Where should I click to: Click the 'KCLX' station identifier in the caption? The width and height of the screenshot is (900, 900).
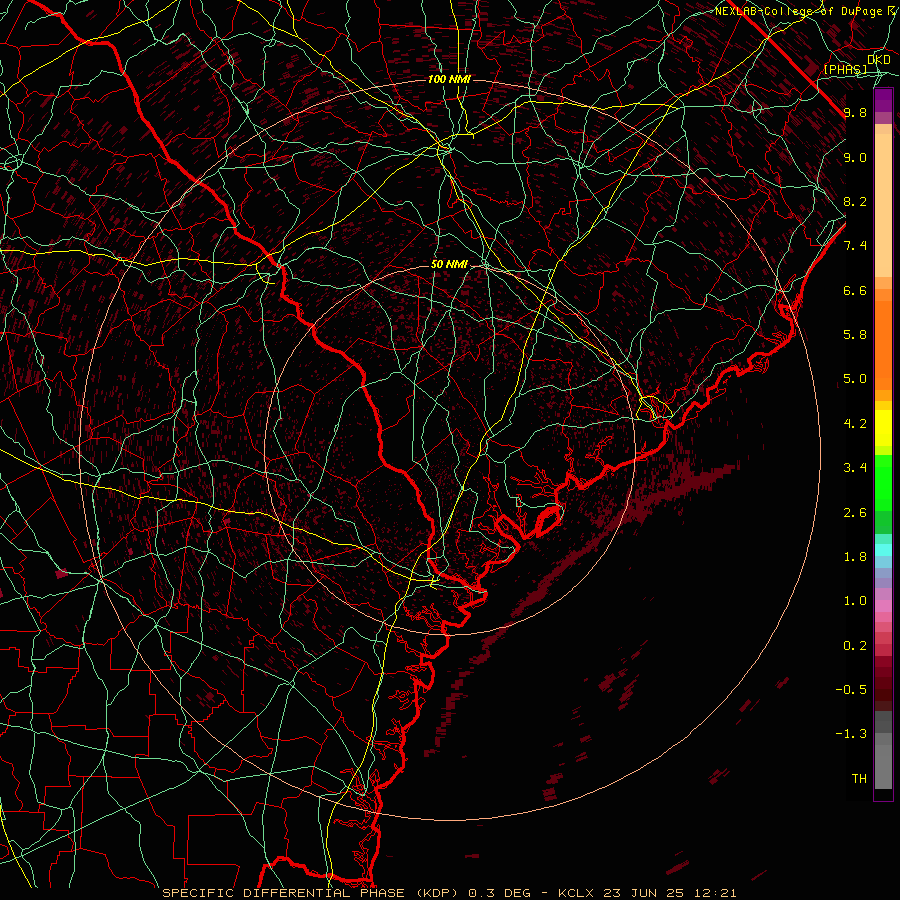pos(576,893)
